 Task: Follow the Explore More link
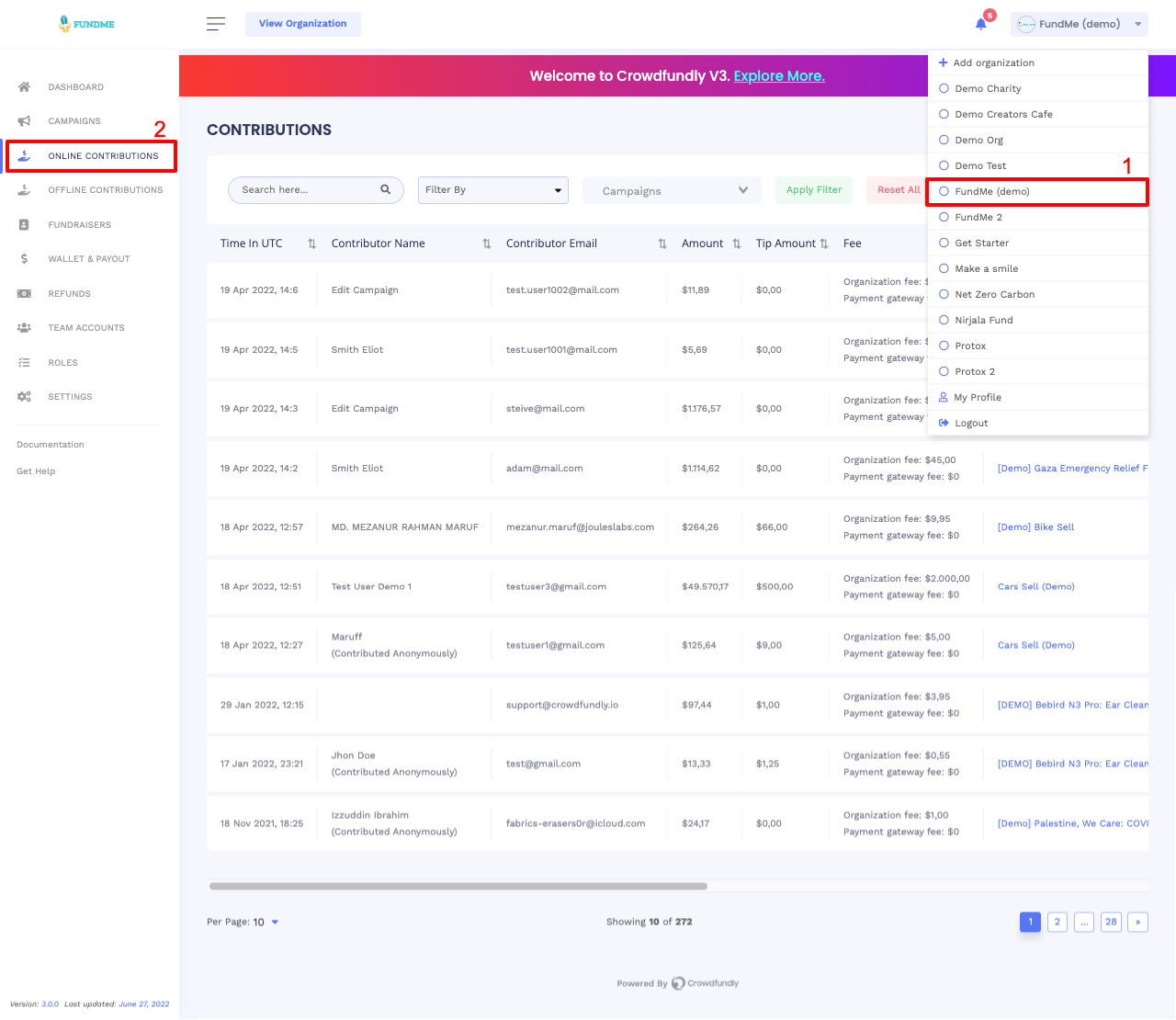[779, 76]
